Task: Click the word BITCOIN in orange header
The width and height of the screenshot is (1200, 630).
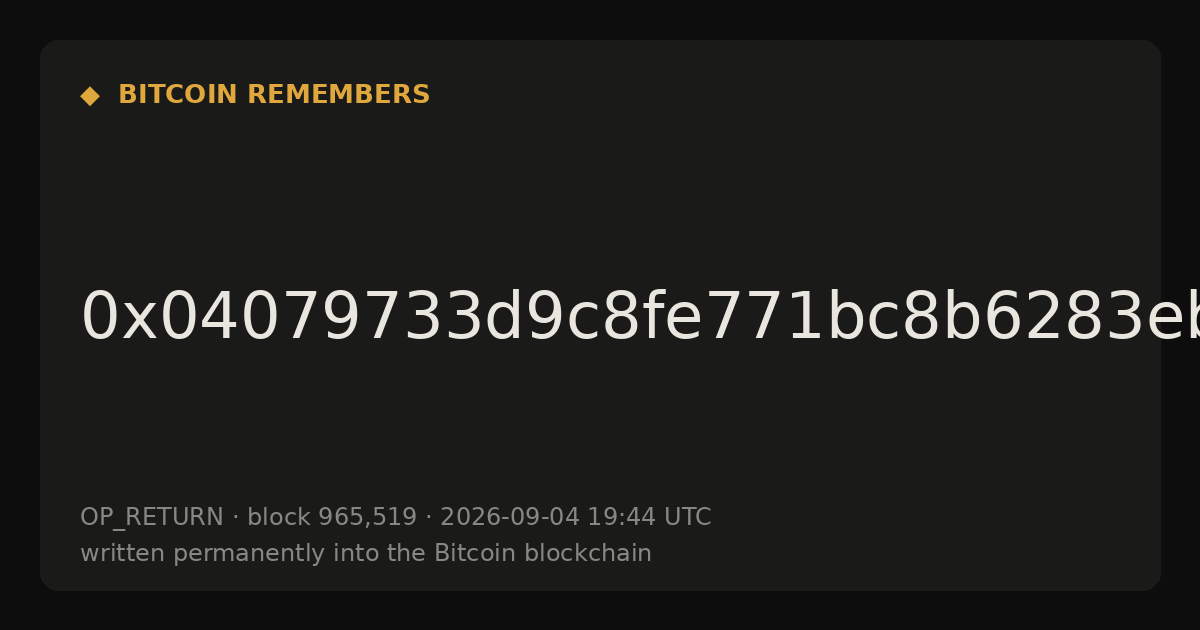Action: [178, 95]
